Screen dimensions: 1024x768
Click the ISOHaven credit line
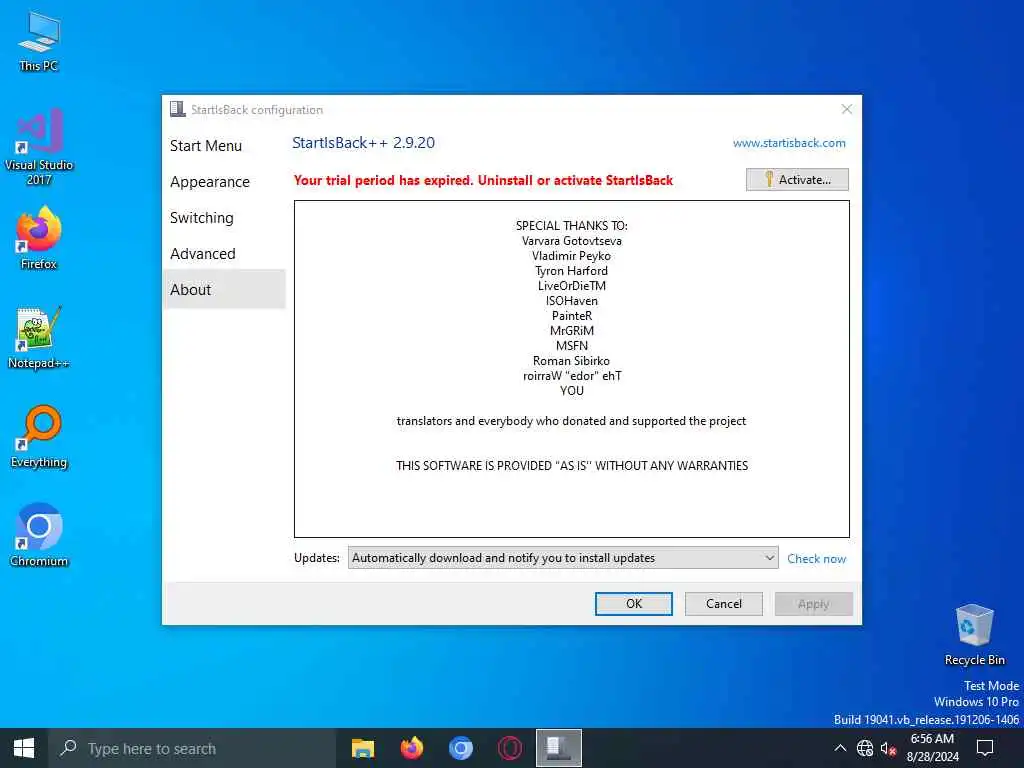pos(571,301)
